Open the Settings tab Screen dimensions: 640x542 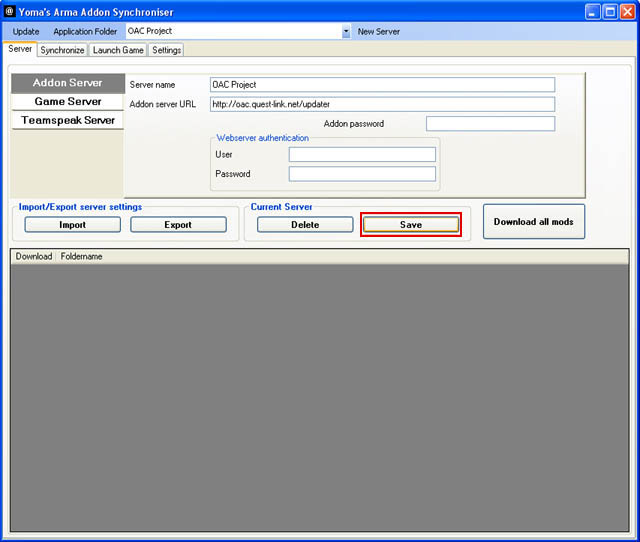coord(166,50)
